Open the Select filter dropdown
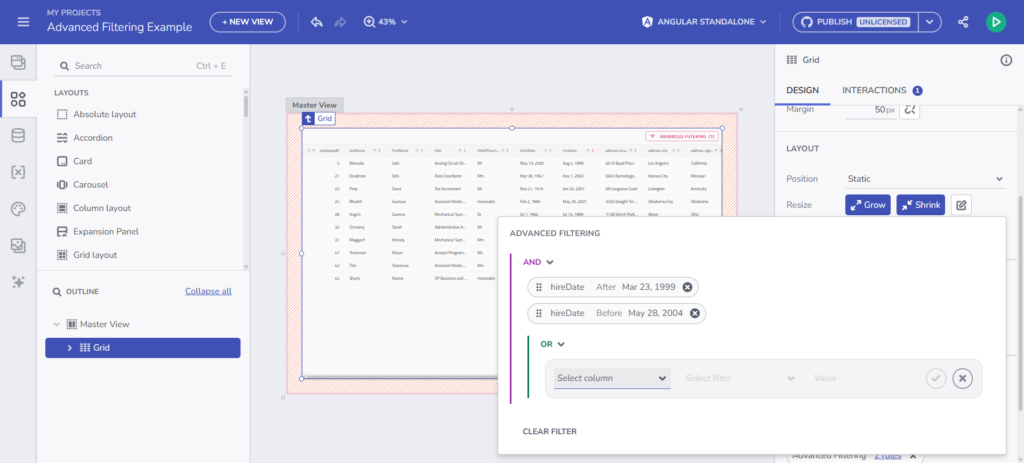The height and width of the screenshot is (463, 1024). [x=740, y=378]
